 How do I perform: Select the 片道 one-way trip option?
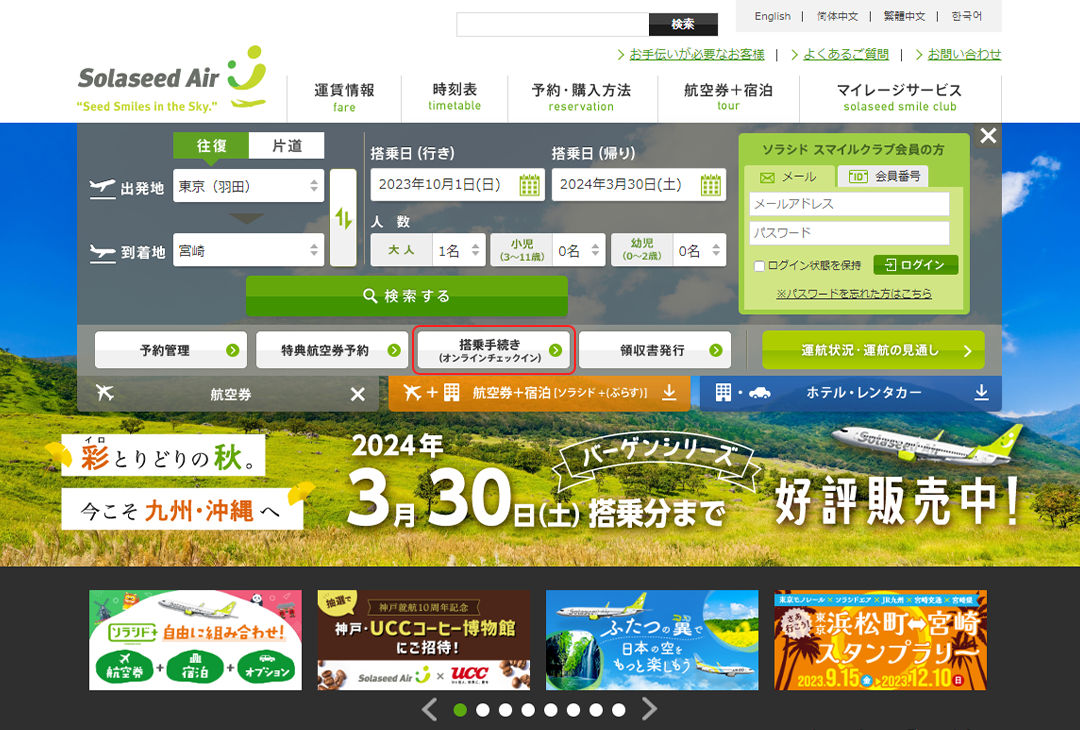[x=287, y=146]
